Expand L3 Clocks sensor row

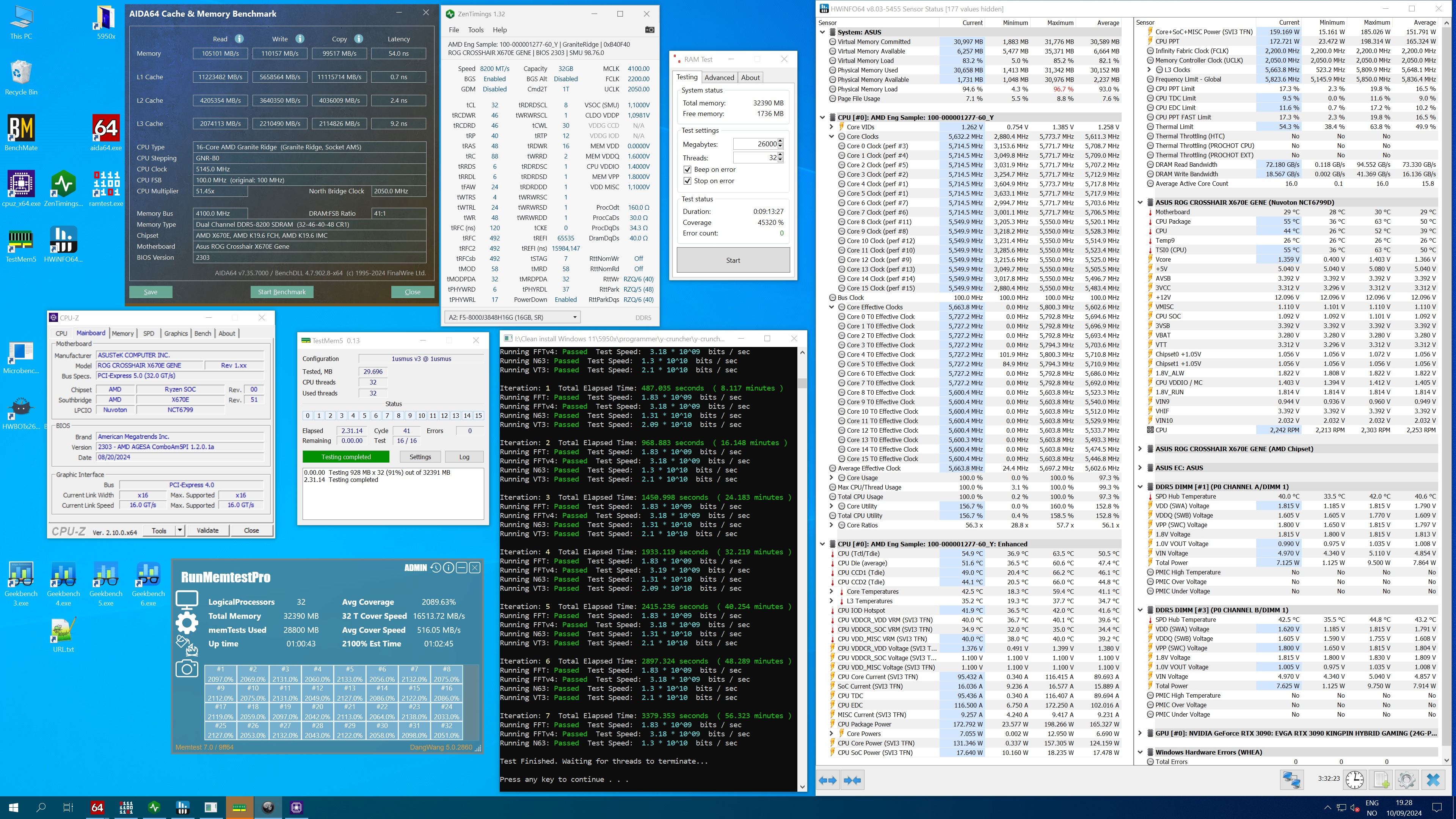pyautogui.click(x=1149, y=70)
